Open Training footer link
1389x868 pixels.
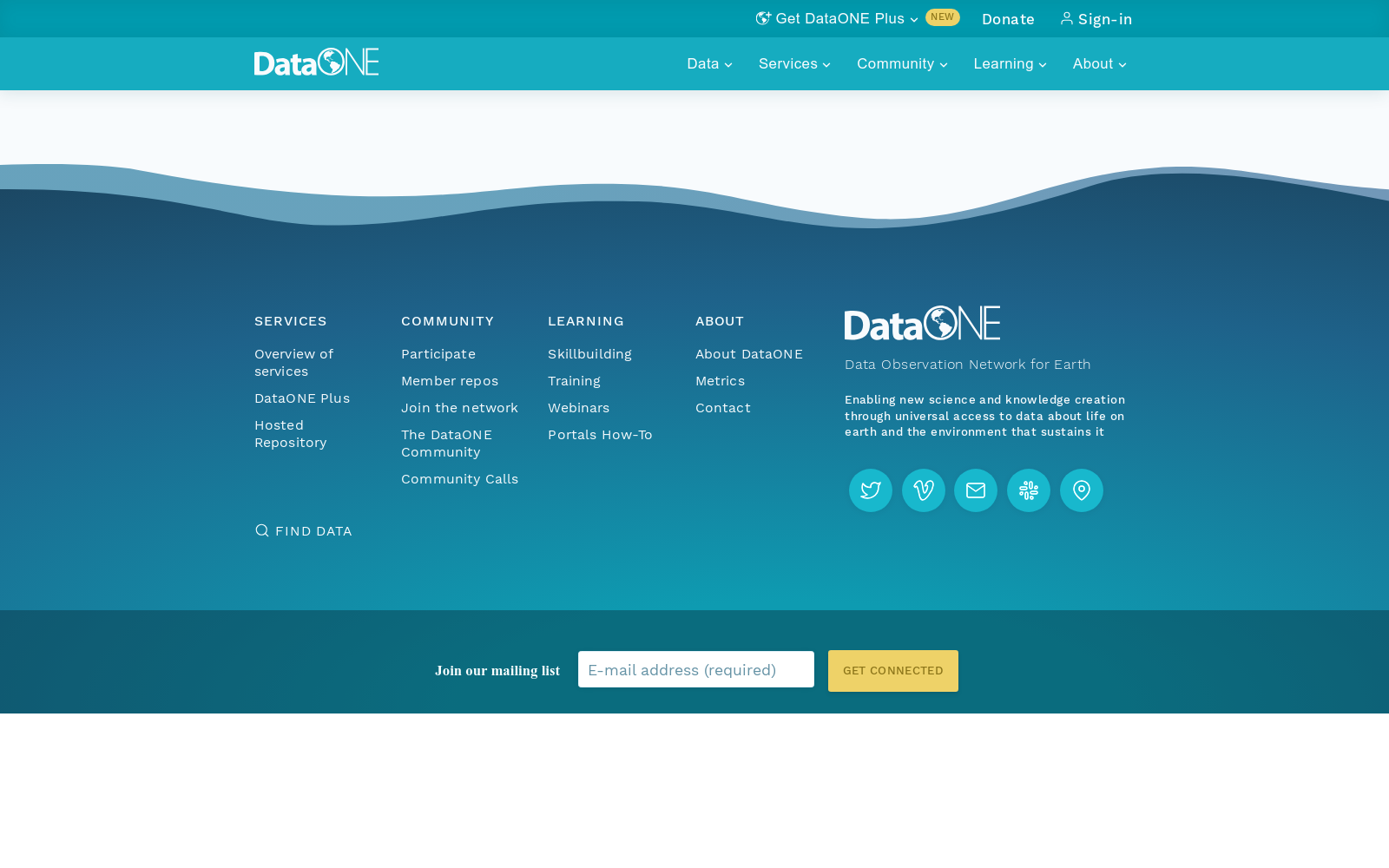574,381
